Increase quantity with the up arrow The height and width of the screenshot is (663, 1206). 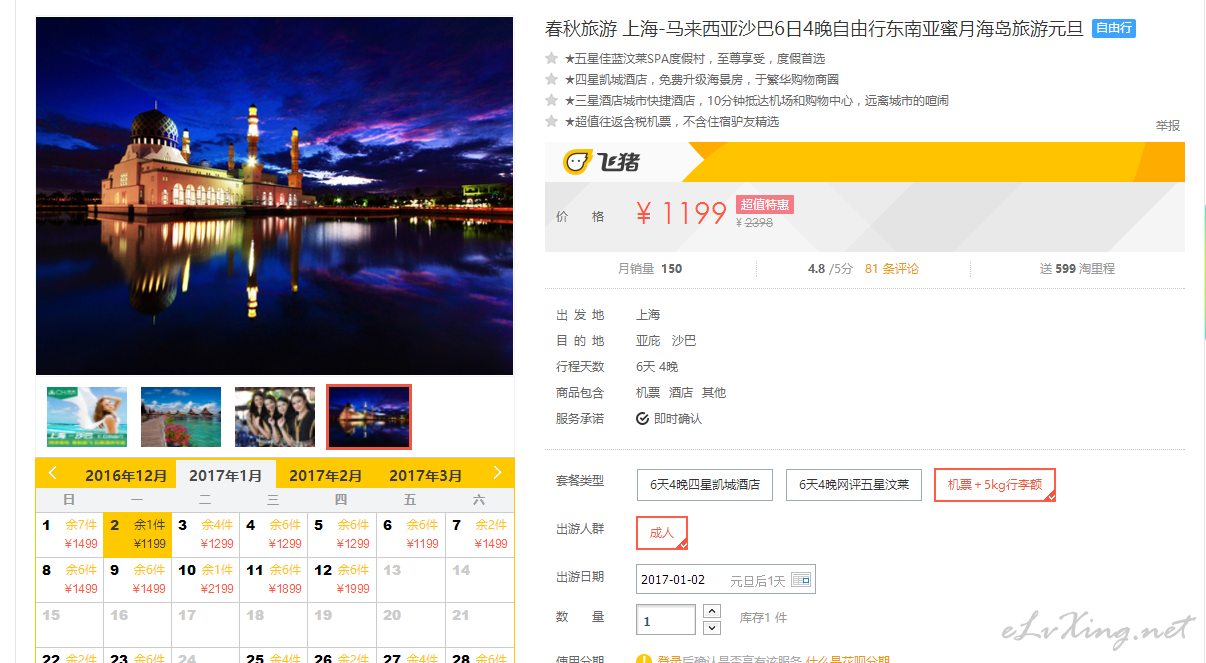(x=712, y=611)
